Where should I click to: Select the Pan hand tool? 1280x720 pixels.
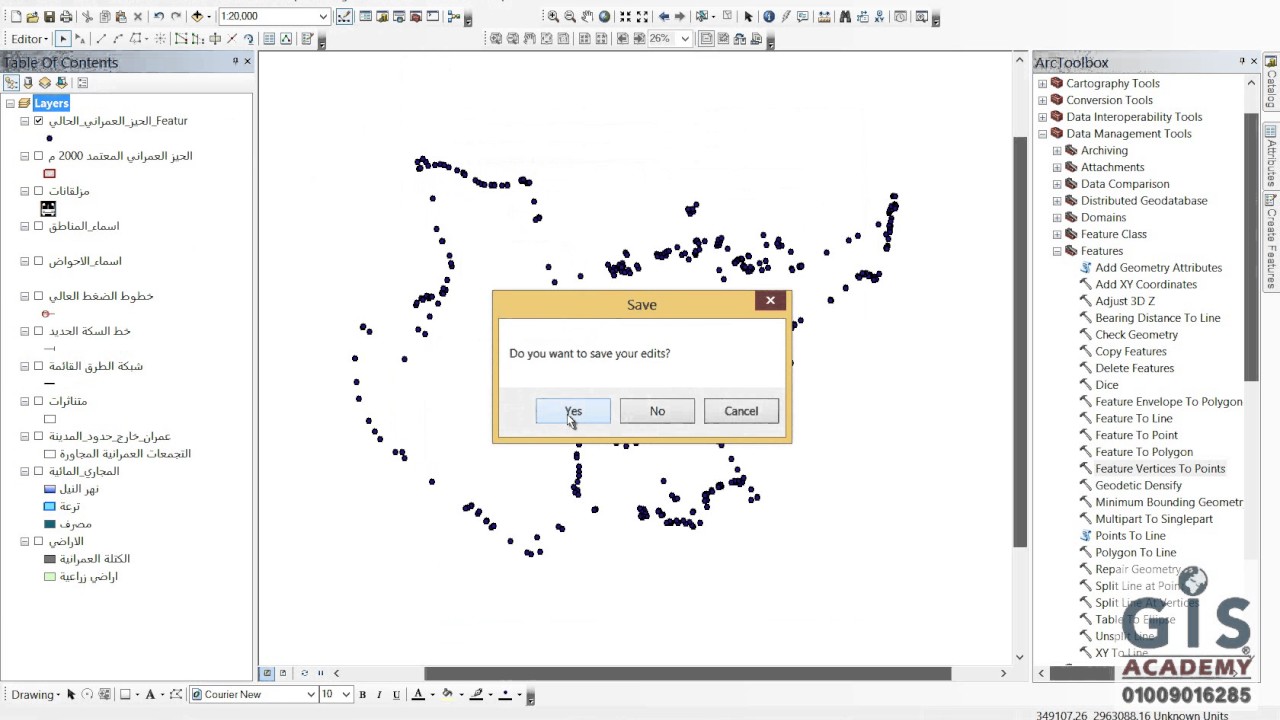pyautogui.click(x=587, y=17)
